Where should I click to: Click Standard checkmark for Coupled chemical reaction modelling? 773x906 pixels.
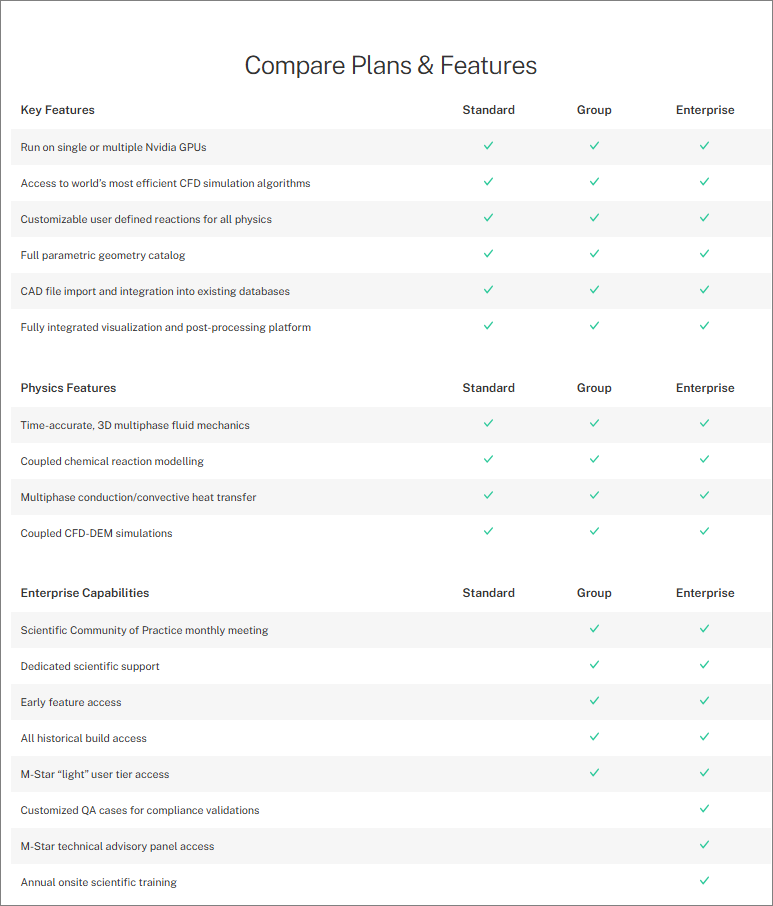(488, 459)
